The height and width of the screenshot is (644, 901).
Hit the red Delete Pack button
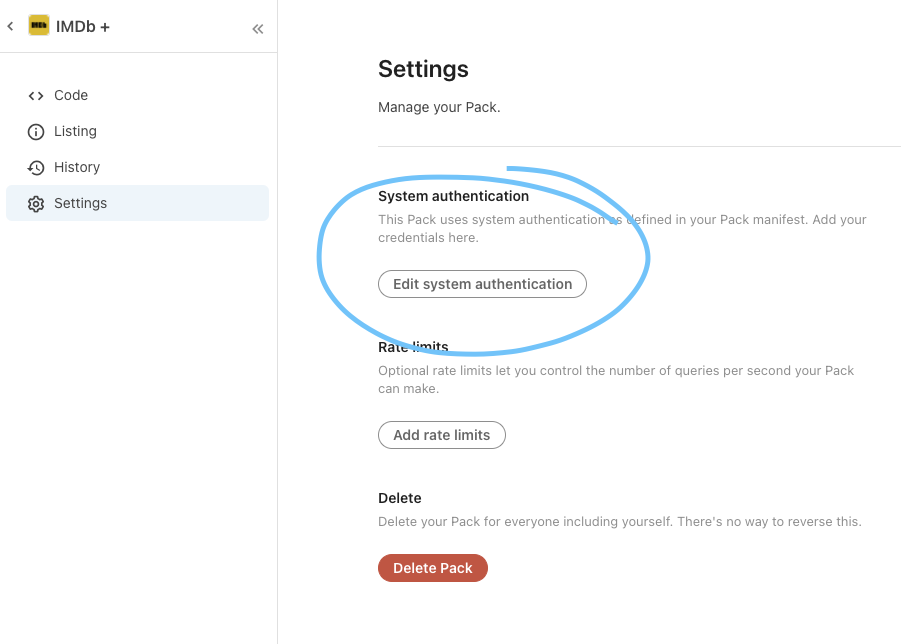click(432, 568)
